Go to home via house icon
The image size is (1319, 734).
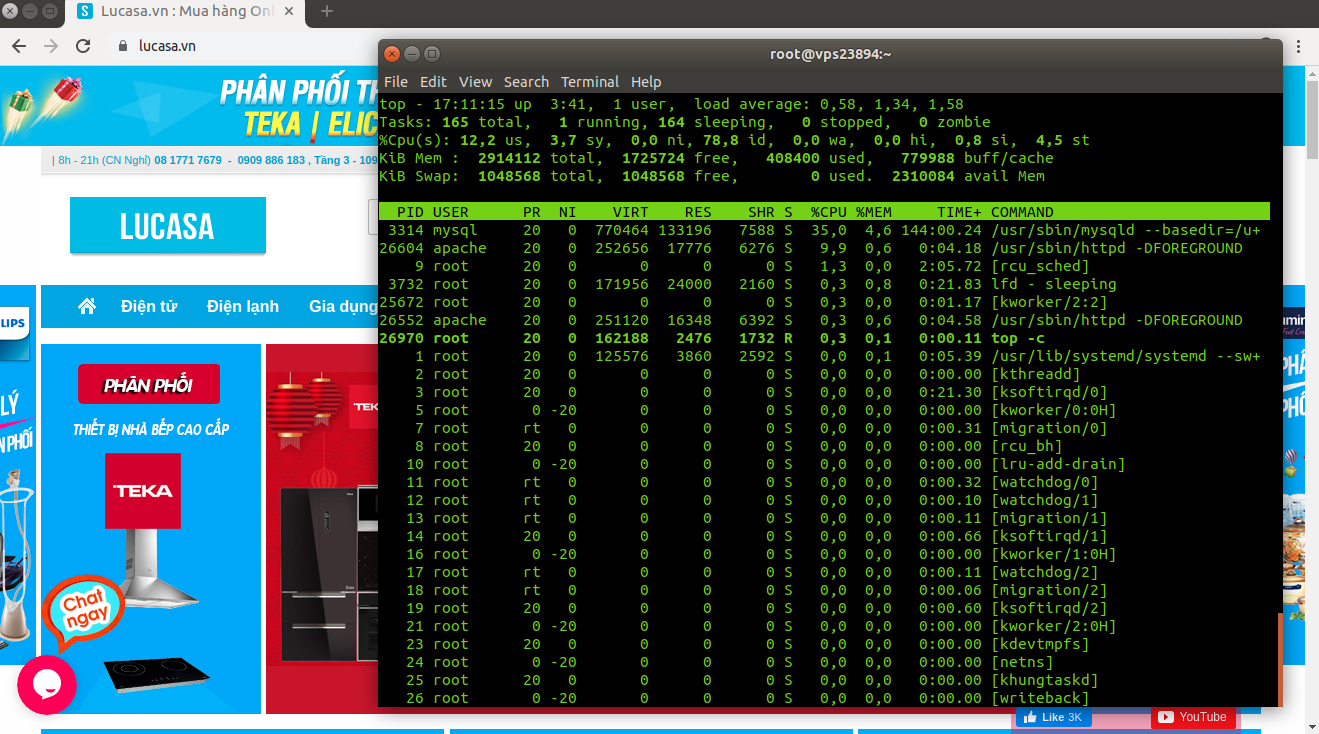87,306
